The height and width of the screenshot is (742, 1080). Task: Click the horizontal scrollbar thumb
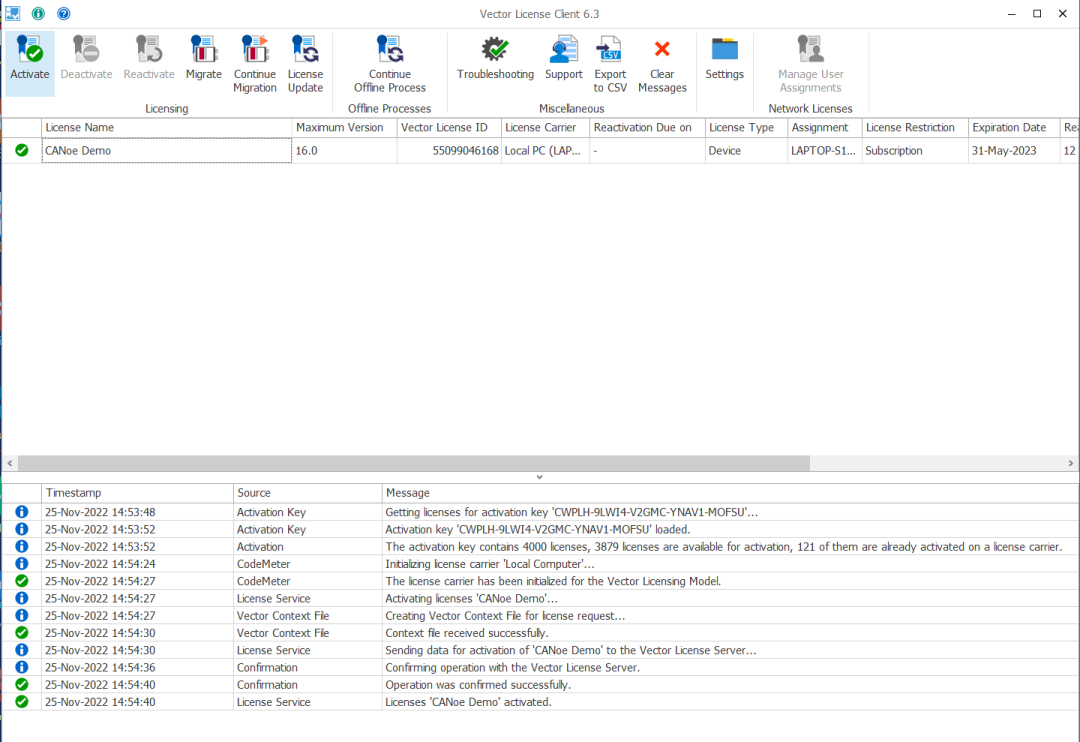[x=413, y=463]
